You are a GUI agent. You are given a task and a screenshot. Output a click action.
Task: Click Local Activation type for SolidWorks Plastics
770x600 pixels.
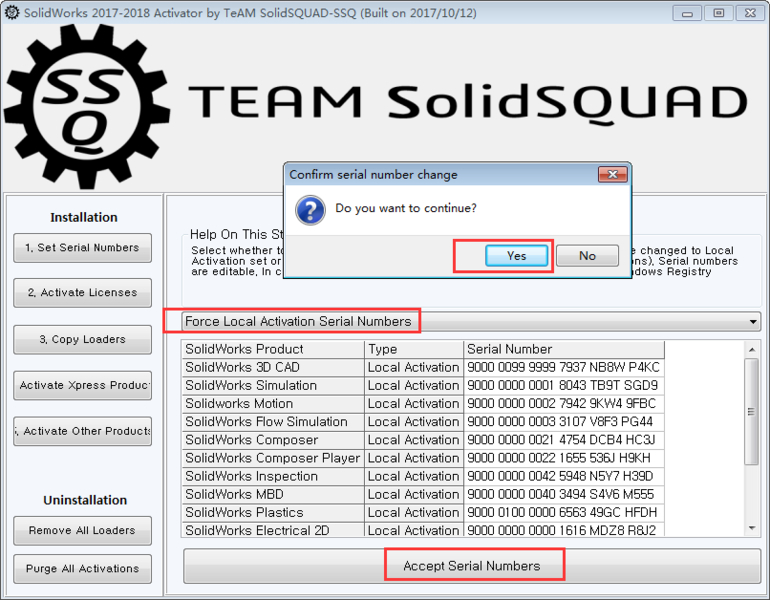coord(414,513)
